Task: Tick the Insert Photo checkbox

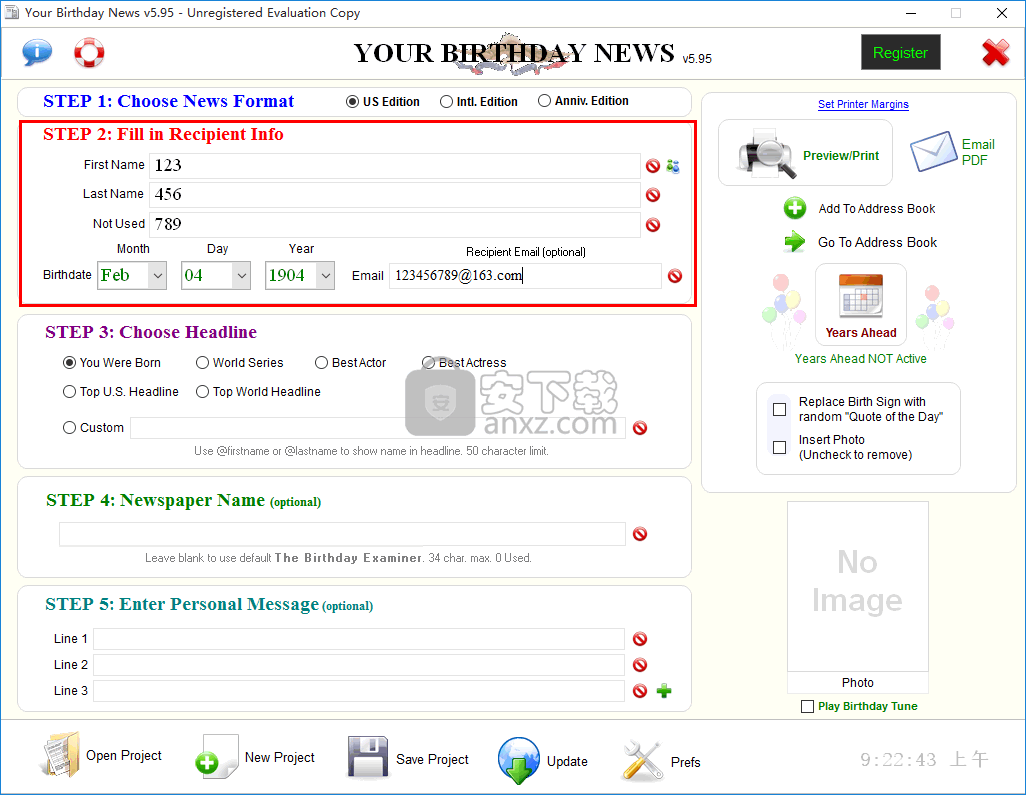Action: tap(779, 448)
